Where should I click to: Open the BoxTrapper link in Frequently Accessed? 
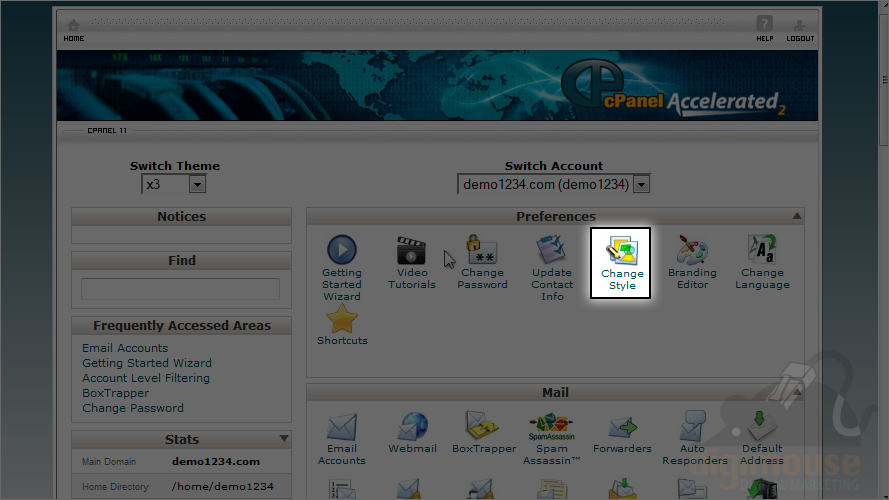click(116, 393)
